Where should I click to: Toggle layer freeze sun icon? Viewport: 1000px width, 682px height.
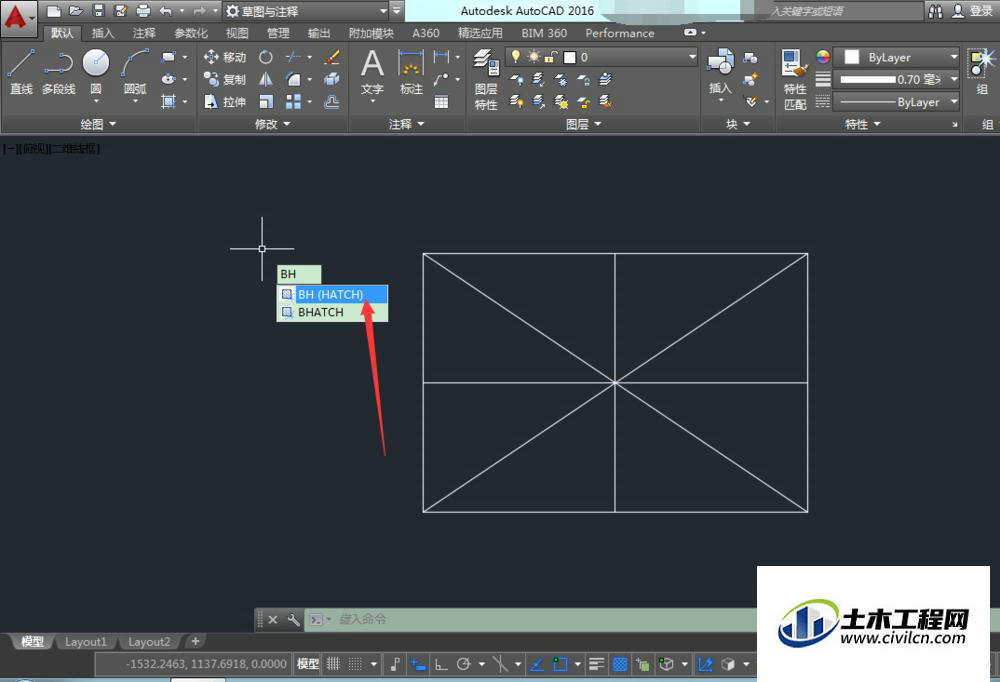(533, 57)
